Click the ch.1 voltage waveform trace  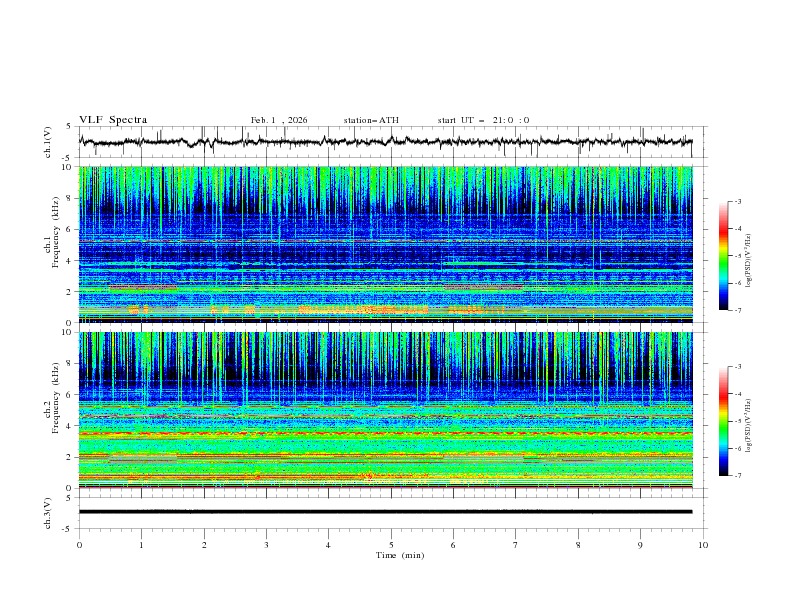tap(385, 142)
